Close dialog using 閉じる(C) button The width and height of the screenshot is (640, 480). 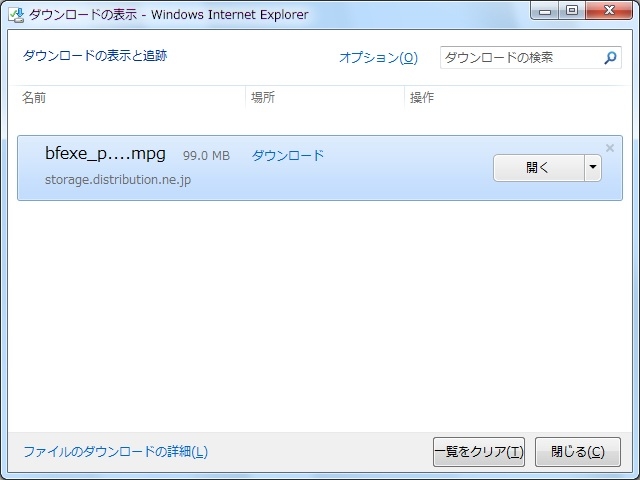tap(578, 452)
